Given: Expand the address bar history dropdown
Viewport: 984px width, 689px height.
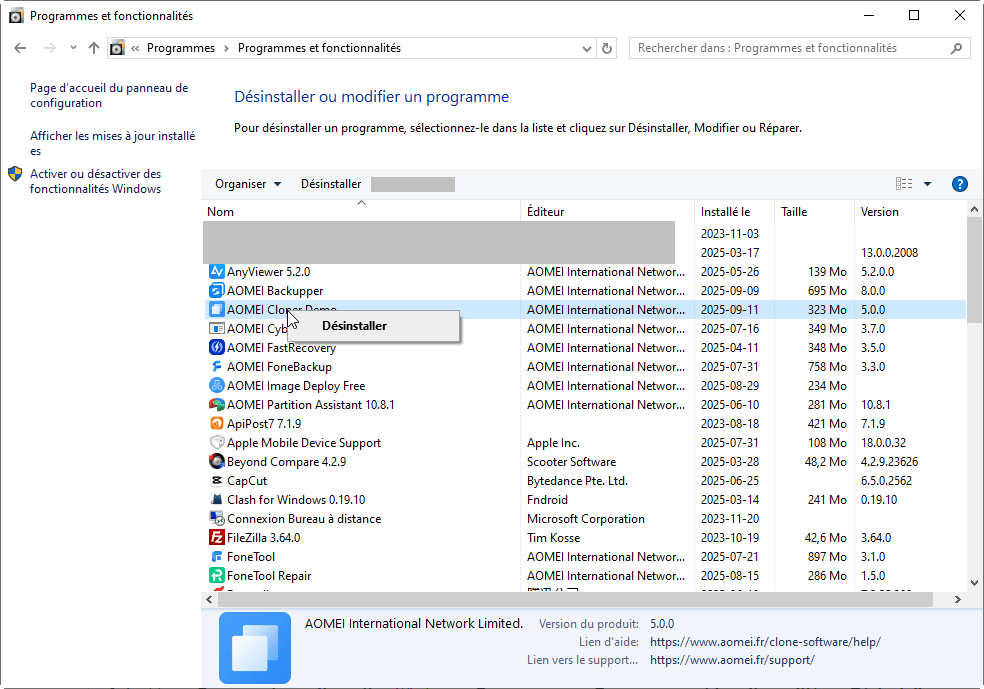Looking at the screenshot, I should click(x=587, y=48).
